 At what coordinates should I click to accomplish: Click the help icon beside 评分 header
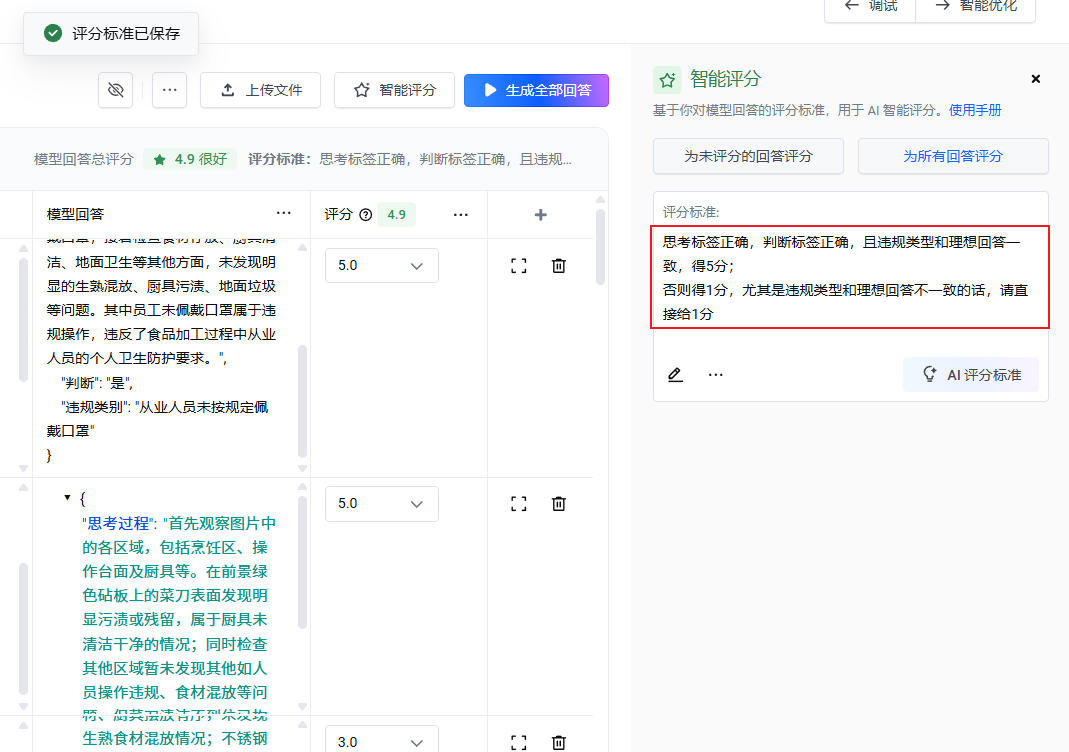click(x=365, y=215)
